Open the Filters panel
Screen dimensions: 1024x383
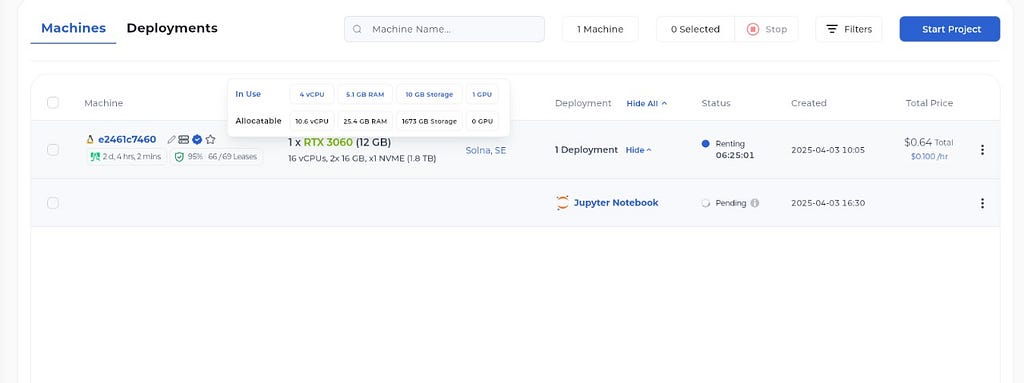click(848, 29)
